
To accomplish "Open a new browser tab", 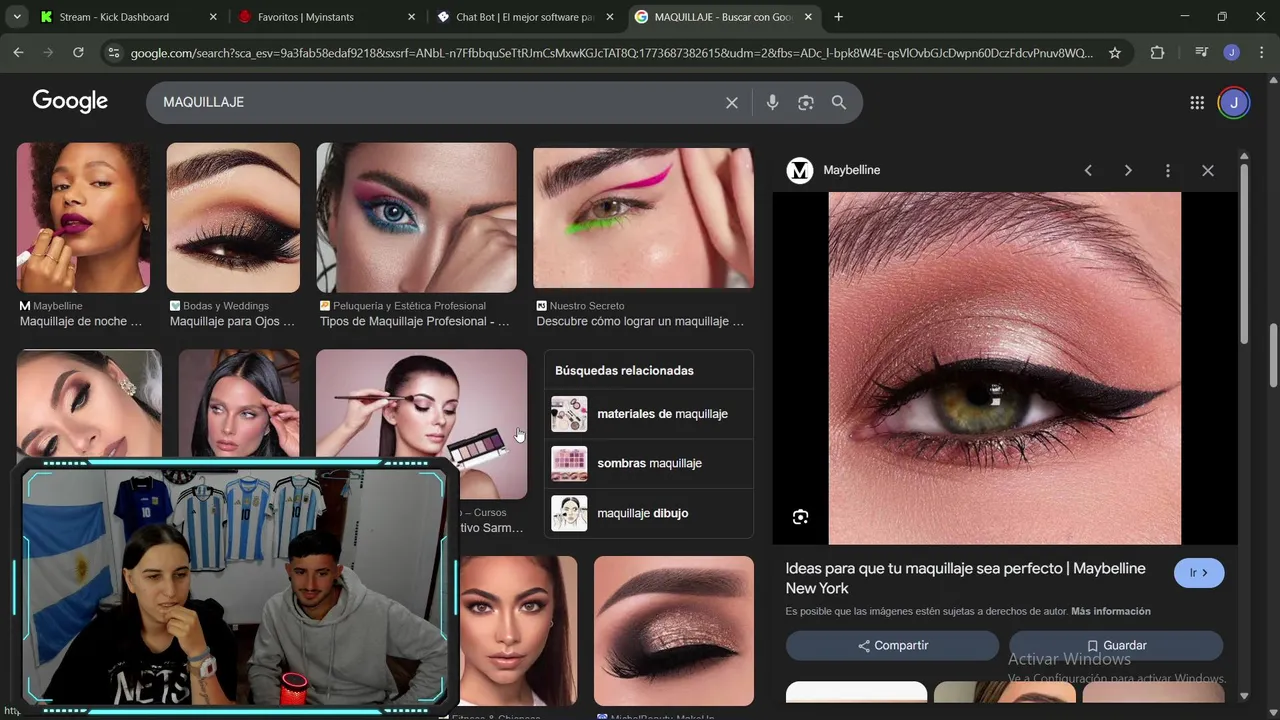I will (x=838, y=17).
